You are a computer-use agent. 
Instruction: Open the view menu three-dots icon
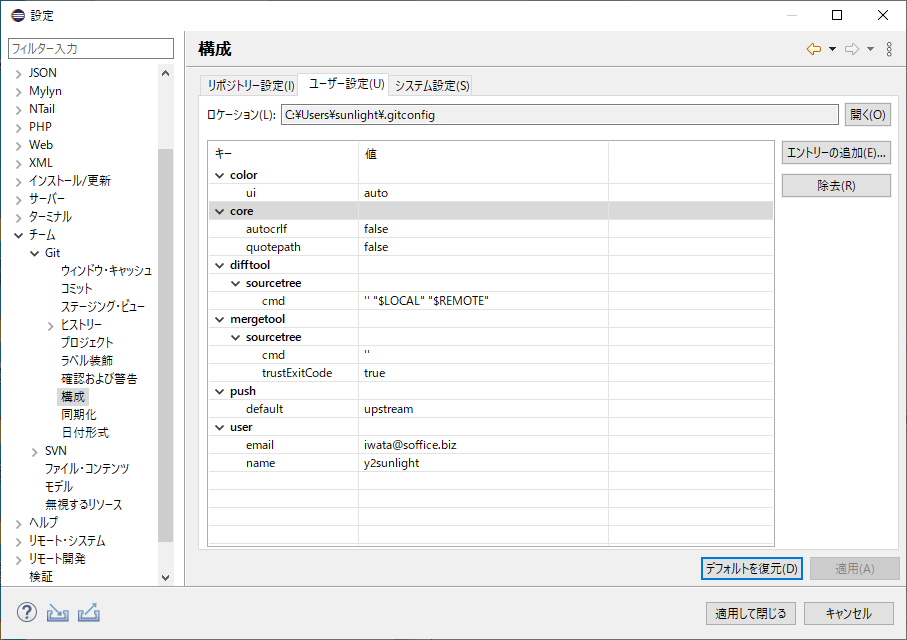(x=889, y=49)
